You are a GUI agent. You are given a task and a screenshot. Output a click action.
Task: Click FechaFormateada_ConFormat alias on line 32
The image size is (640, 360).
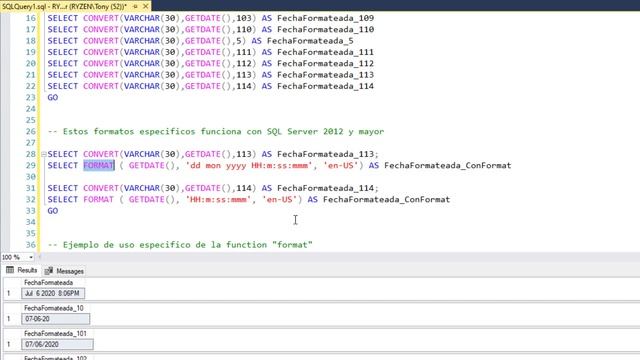(387, 200)
